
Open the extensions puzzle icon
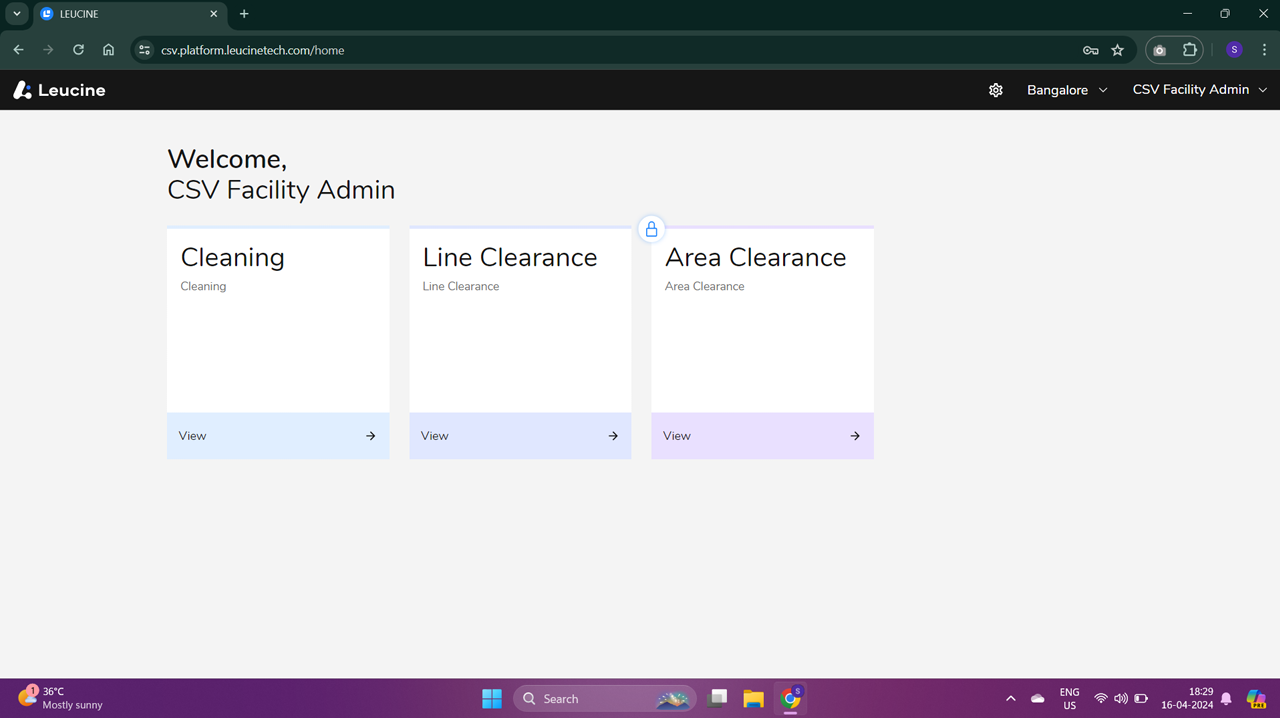[1189, 50]
